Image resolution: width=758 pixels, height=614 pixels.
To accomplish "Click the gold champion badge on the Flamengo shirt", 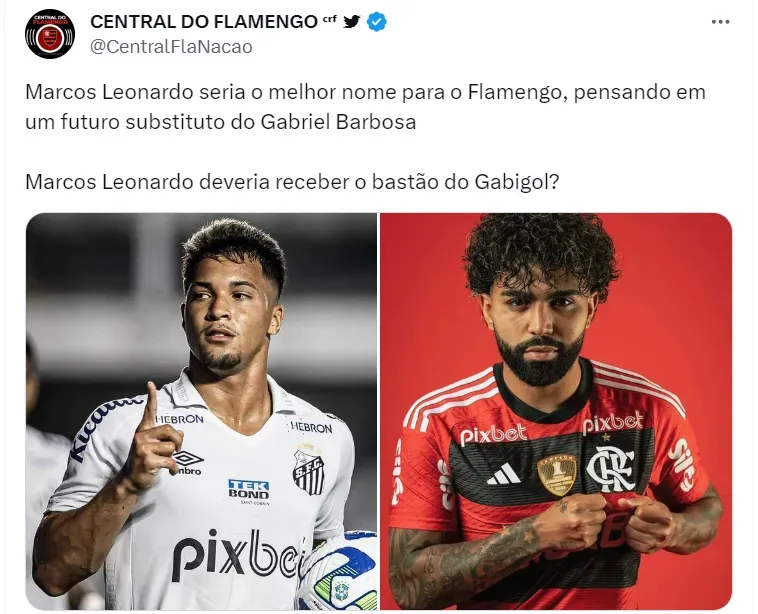I will point(557,475).
